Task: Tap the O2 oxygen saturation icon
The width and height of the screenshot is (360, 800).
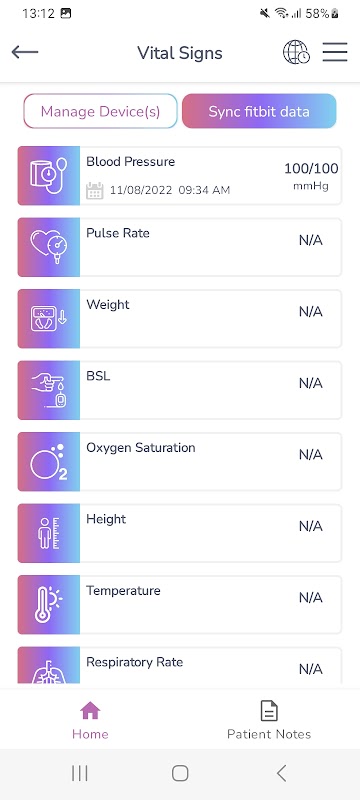Action: coord(49,461)
